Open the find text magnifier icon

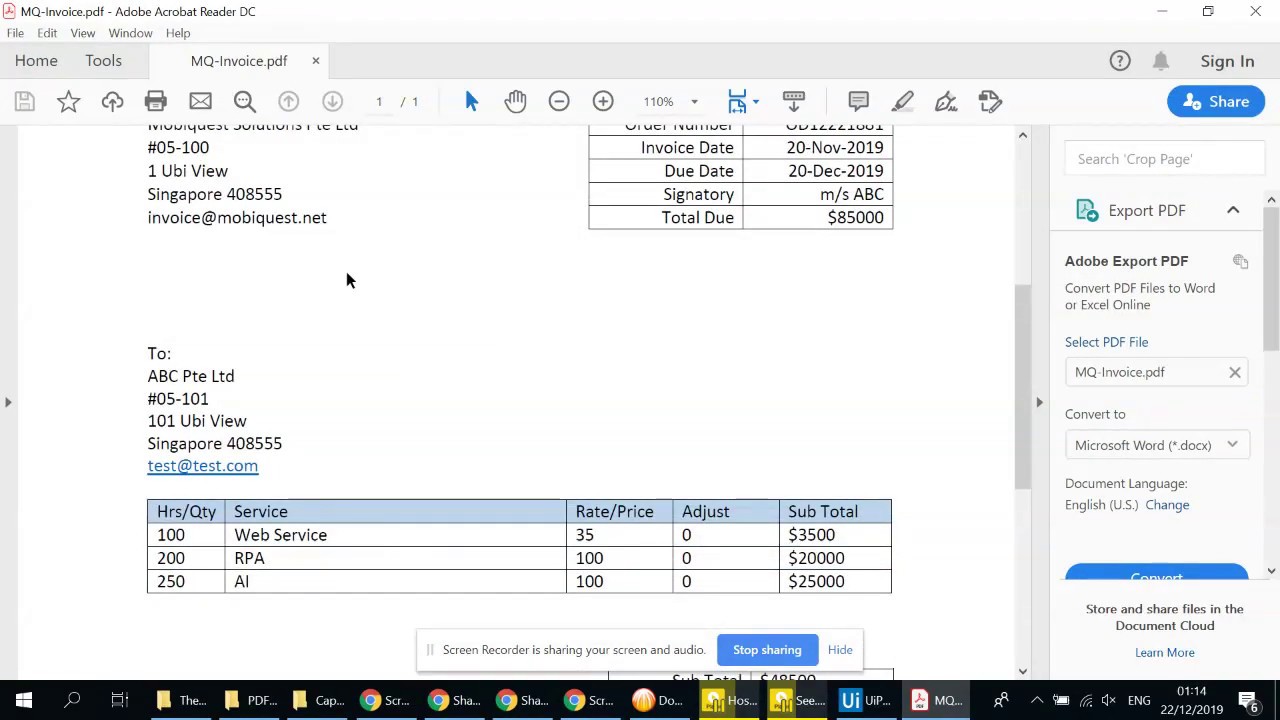coord(244,101)
